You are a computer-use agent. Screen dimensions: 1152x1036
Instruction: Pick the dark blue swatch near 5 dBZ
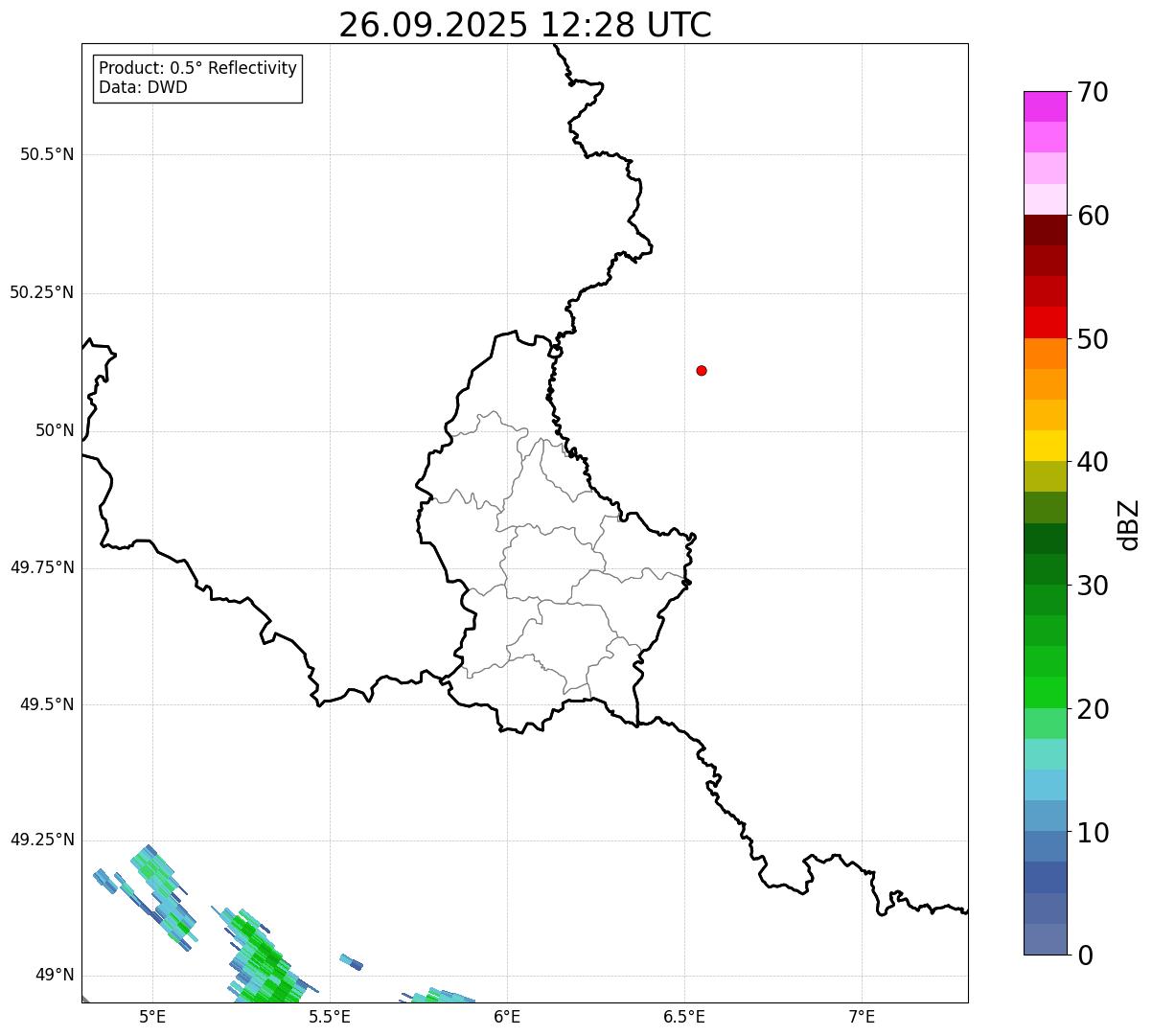coord(1045,877)
